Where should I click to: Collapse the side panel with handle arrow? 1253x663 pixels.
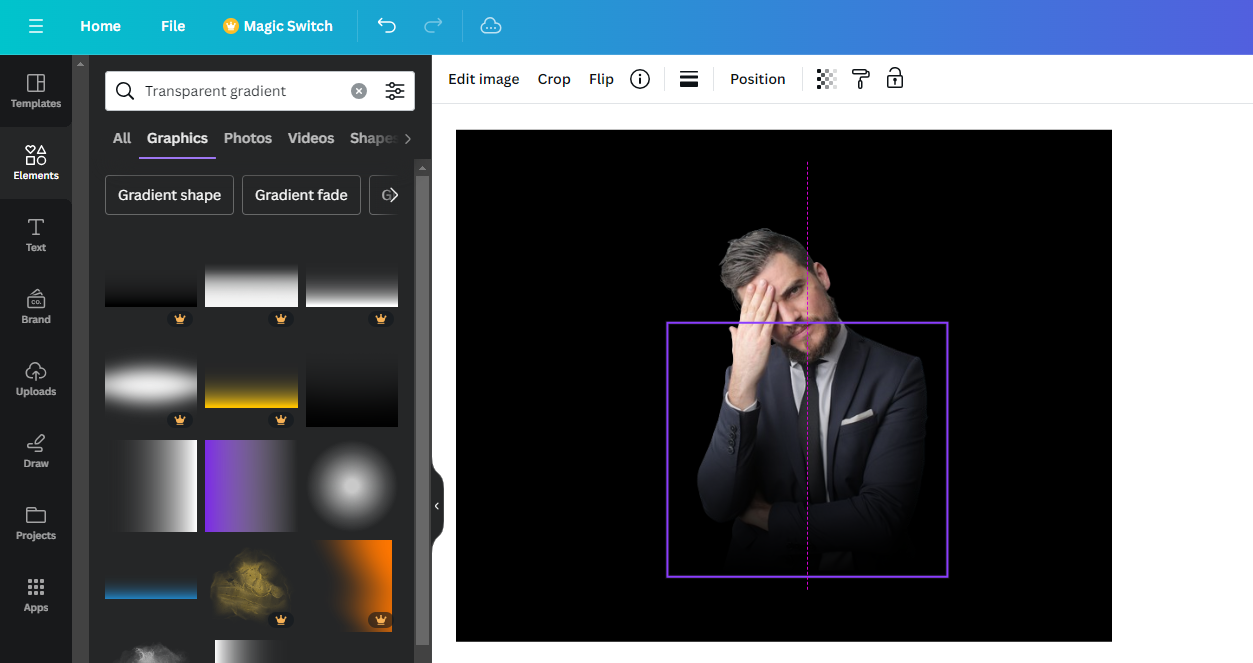pyautogui.click(x=437, y=506)
